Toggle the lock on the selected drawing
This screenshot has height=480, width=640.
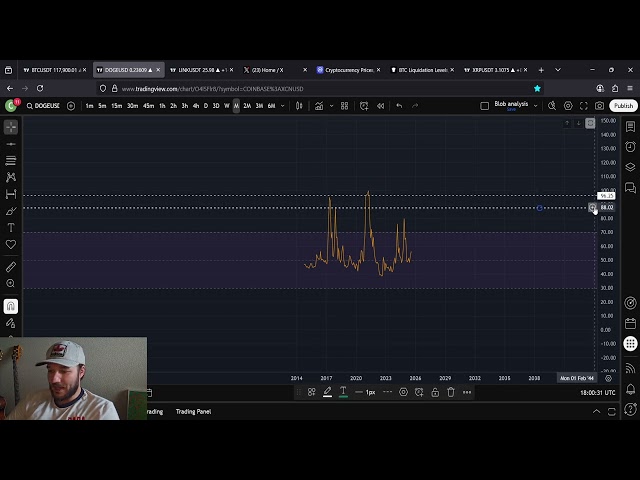(x=434, y=392)
